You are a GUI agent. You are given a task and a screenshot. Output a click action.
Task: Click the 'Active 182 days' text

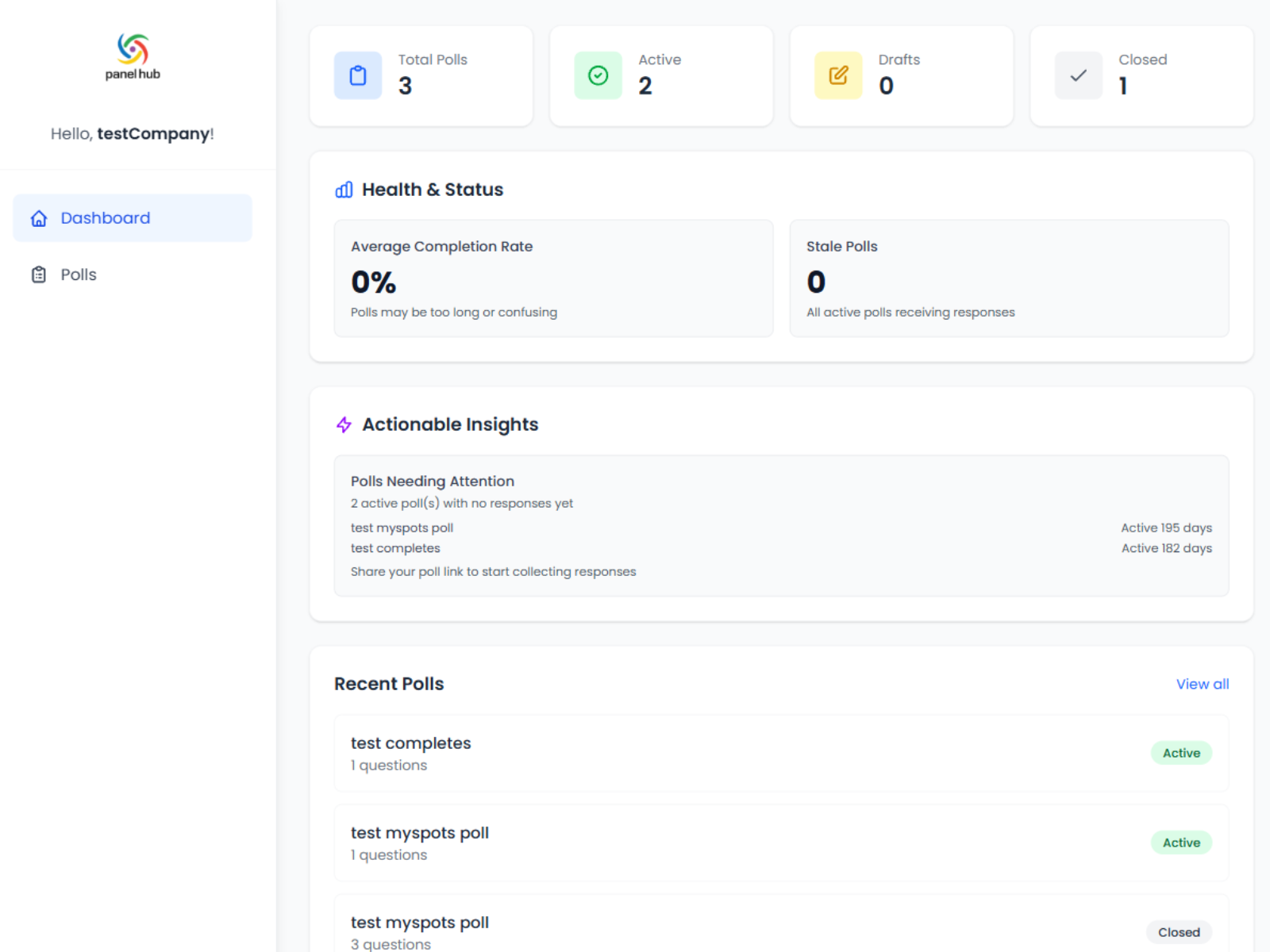1166,548
